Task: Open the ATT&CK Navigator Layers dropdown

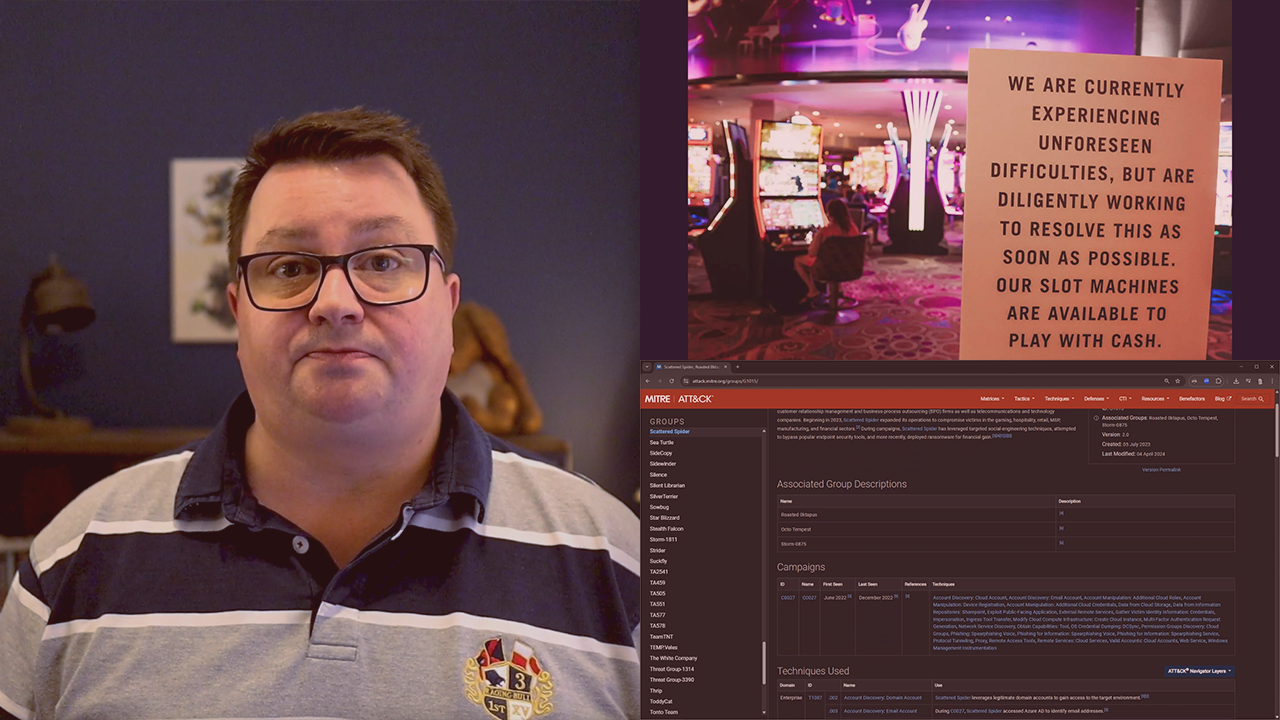Action: [1199, 671]
